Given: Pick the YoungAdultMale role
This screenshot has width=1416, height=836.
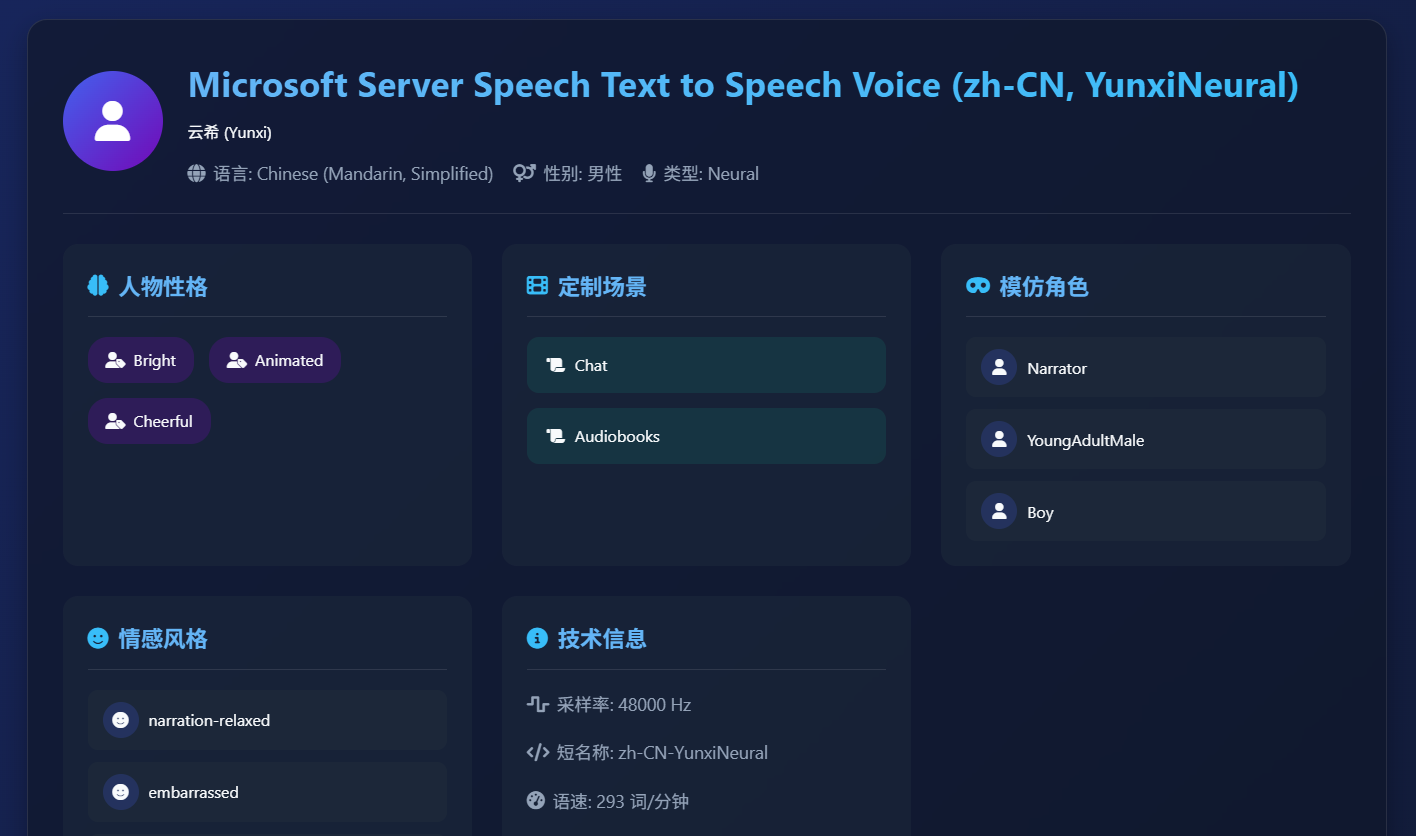Looking at the screenshot, I should point(1145,440).
